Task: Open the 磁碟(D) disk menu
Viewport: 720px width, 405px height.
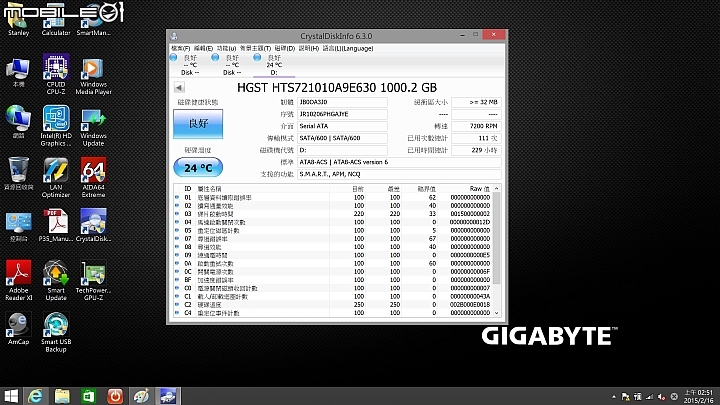Action: pos(285,48)
